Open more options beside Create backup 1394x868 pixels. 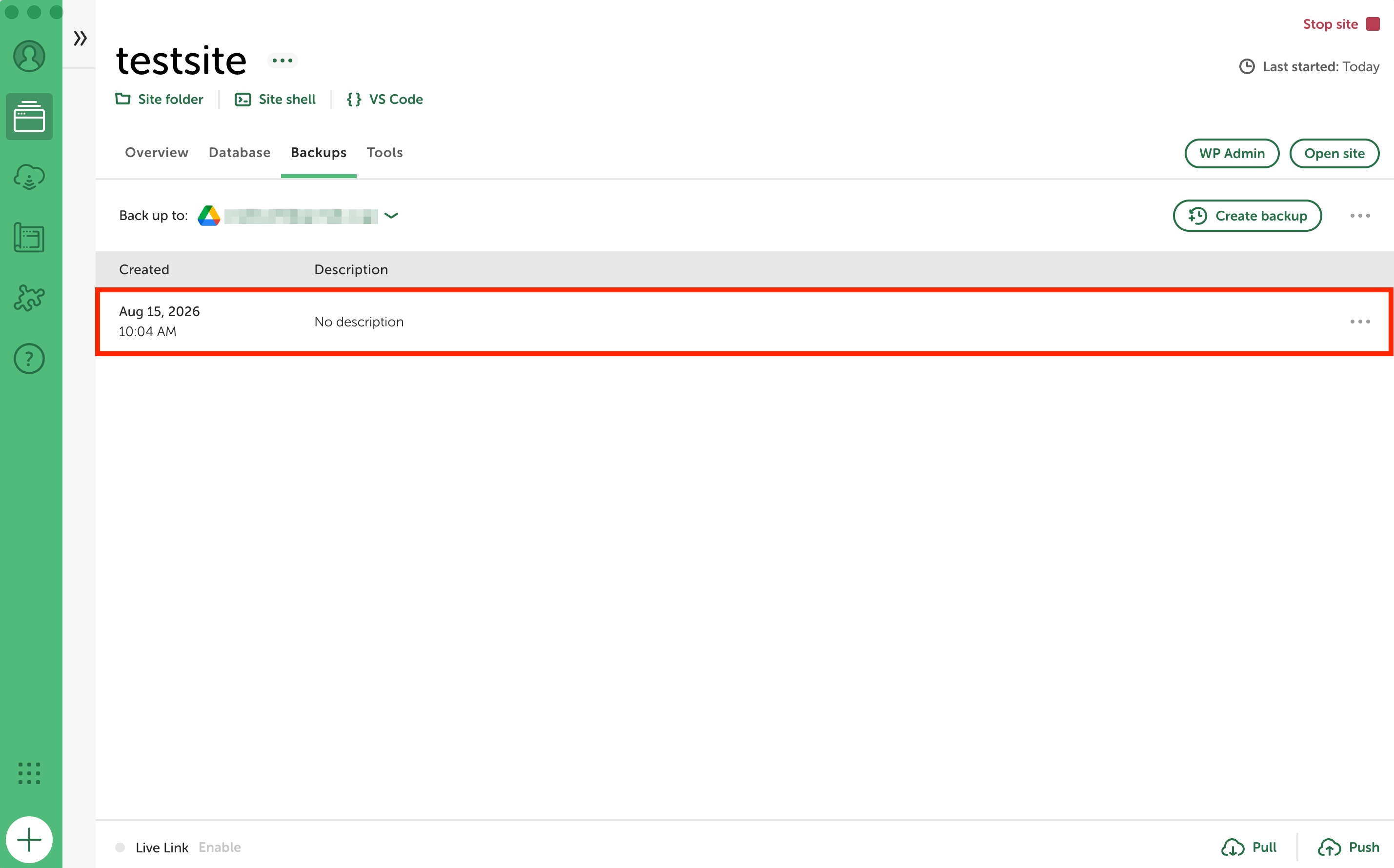coord(1359,216)
